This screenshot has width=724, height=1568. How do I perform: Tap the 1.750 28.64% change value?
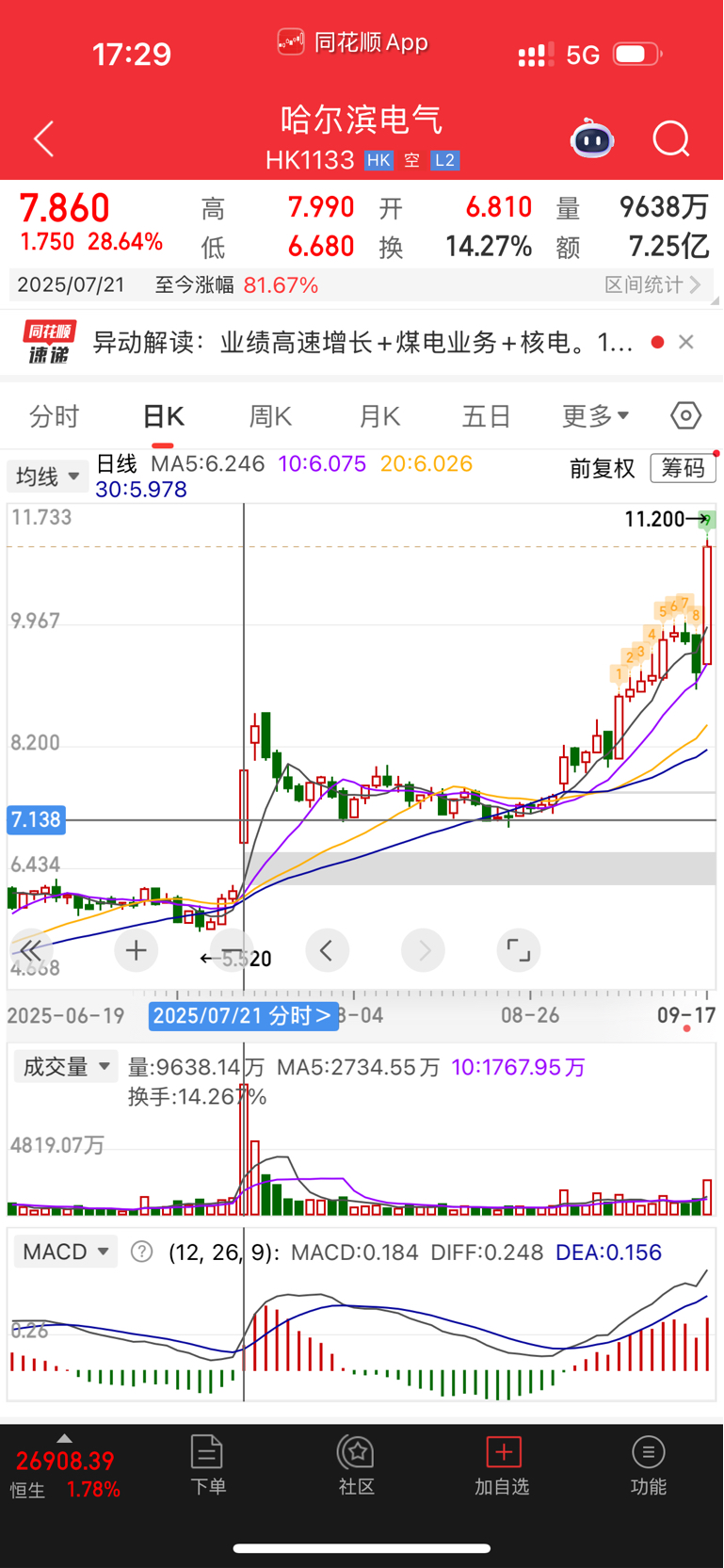coord(91,242)
